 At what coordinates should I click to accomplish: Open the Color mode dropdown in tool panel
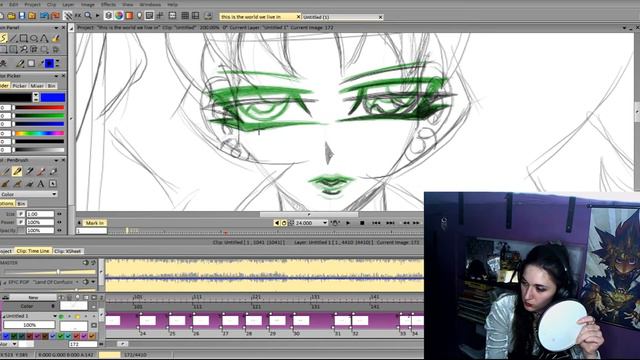tap(29, 194)
